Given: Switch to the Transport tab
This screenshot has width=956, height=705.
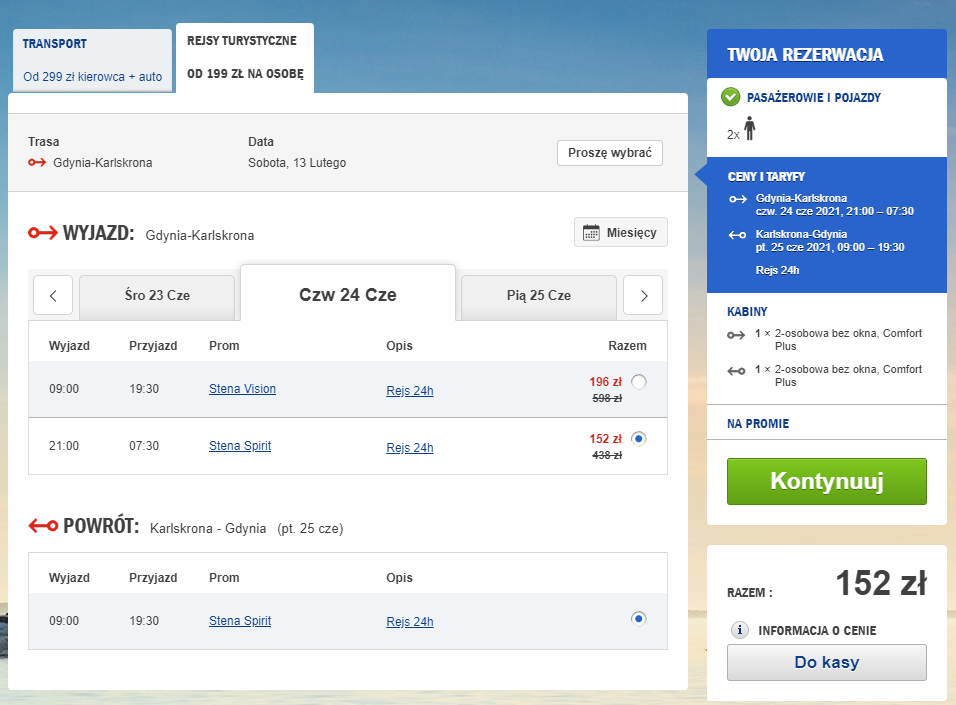Looking at the screenshot, I should [92, 60].
